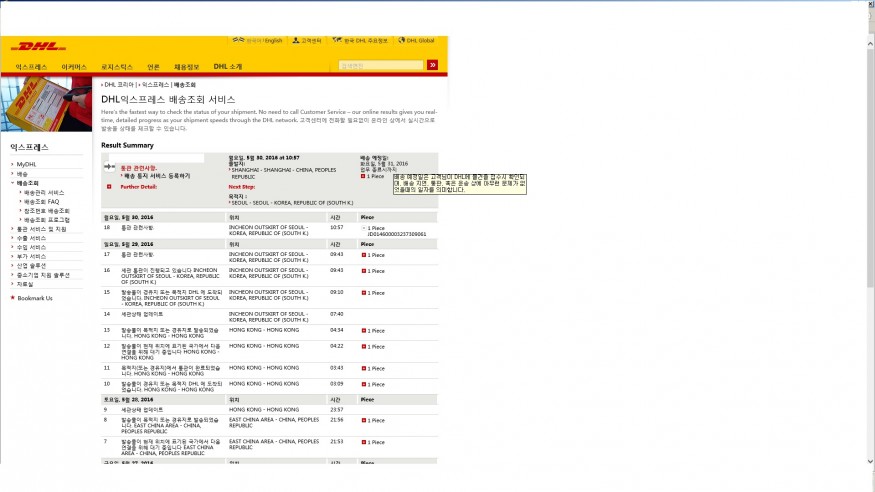Expand 1 Piece in row 10
Screen dimensions: 875x492
[364, 385]
